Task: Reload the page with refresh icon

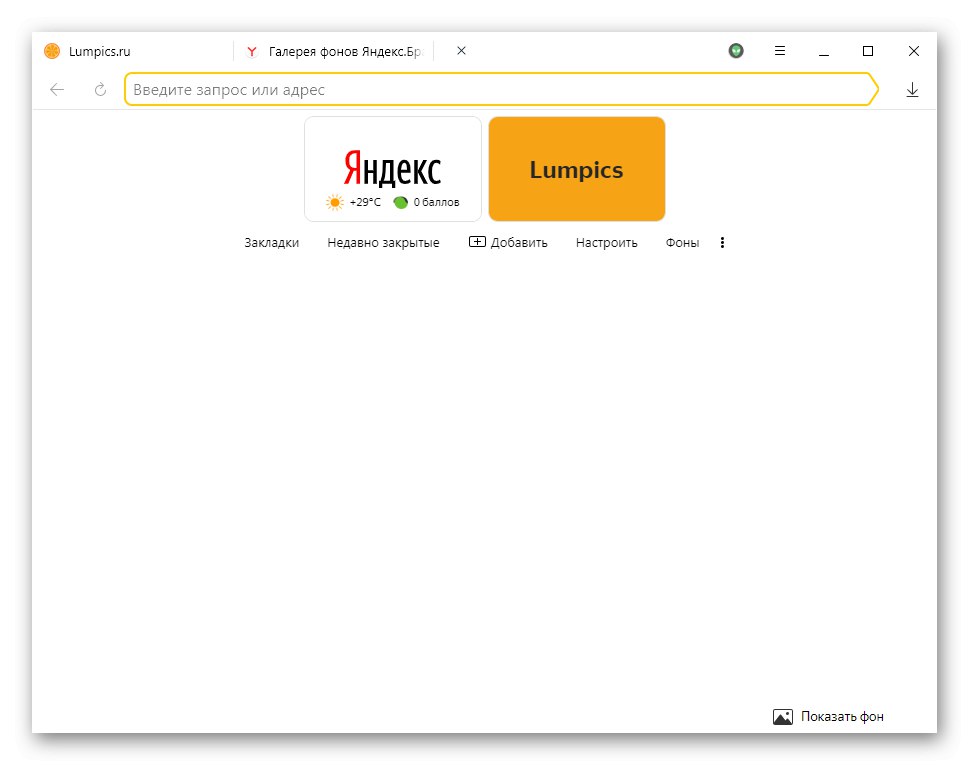Action: click(100, 90)
